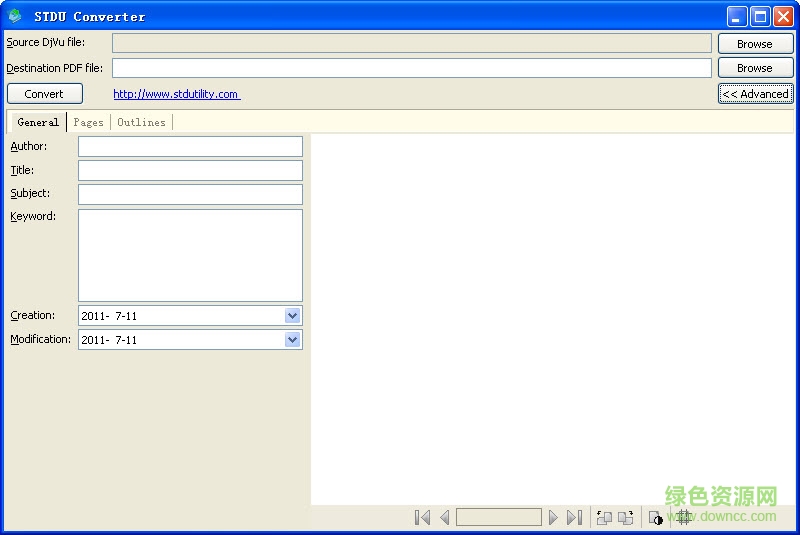
Task: Click the Keyword text area
Action: [x=190, y=255]
